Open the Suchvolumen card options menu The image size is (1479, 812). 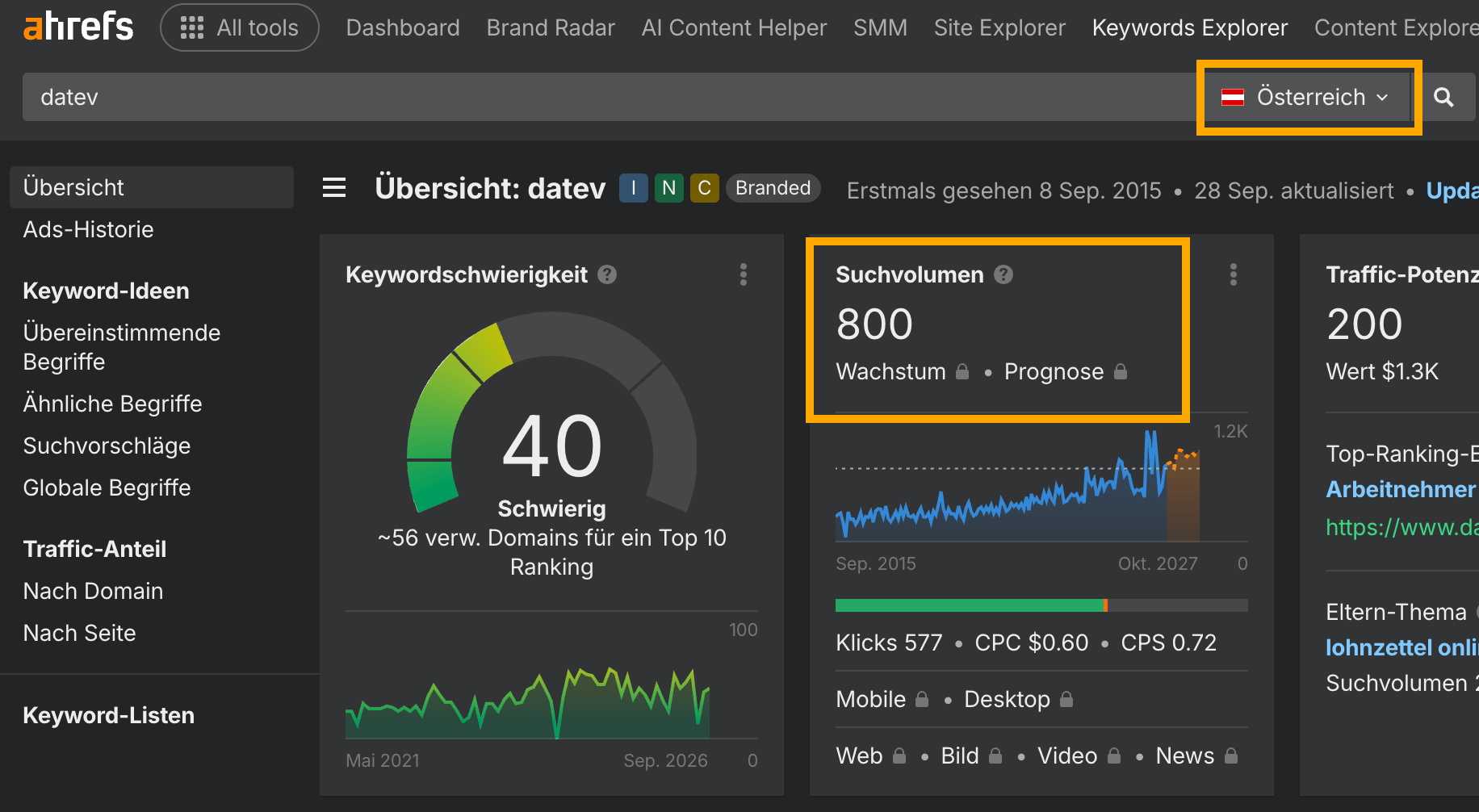click(x=1234, y=274)
